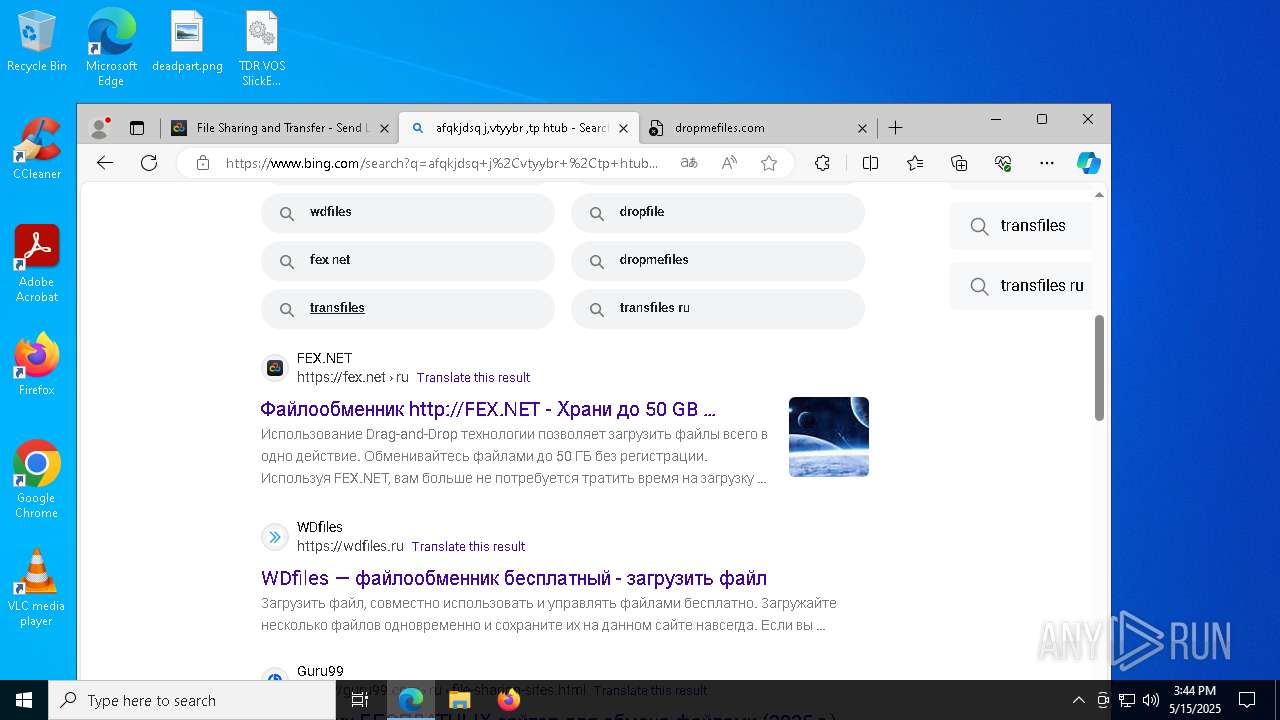Image resolution: width=1280 pixels, height=720 pixels.
Task: Open CCleaner desktop shortcut
Action: pyautogui.click(x=37, y=149)
